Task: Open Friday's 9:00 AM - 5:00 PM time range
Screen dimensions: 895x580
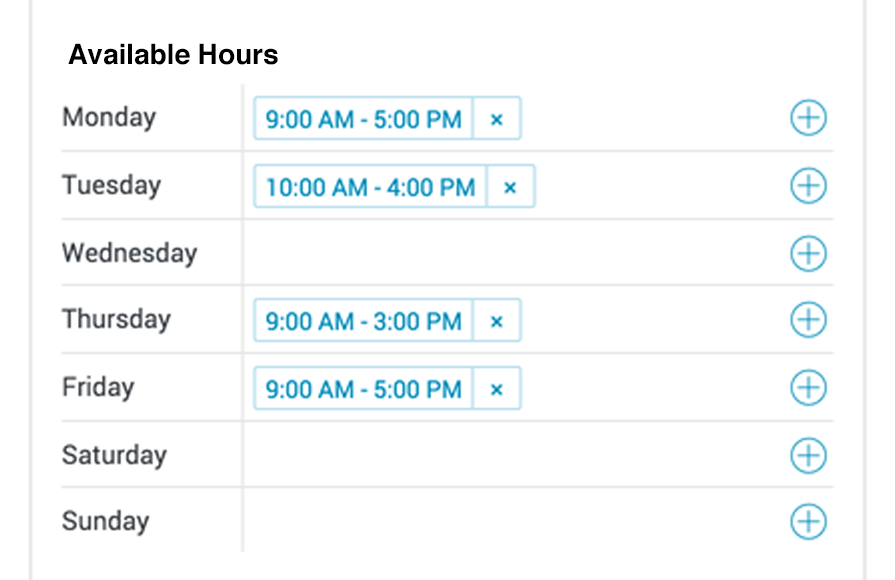Action: 364,388
